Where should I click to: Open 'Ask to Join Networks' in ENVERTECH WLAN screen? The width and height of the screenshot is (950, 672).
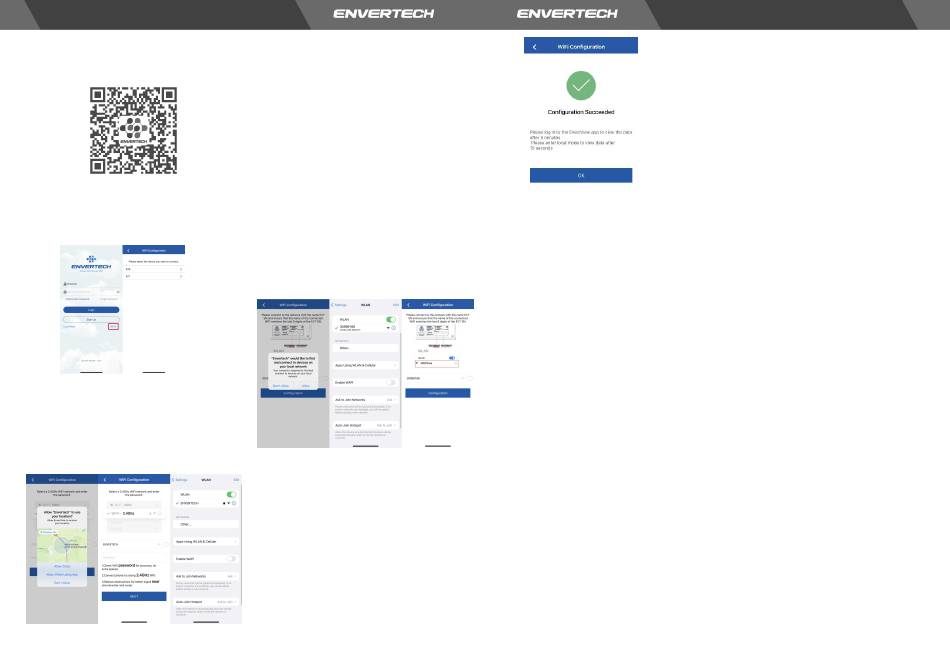point(206,576)
